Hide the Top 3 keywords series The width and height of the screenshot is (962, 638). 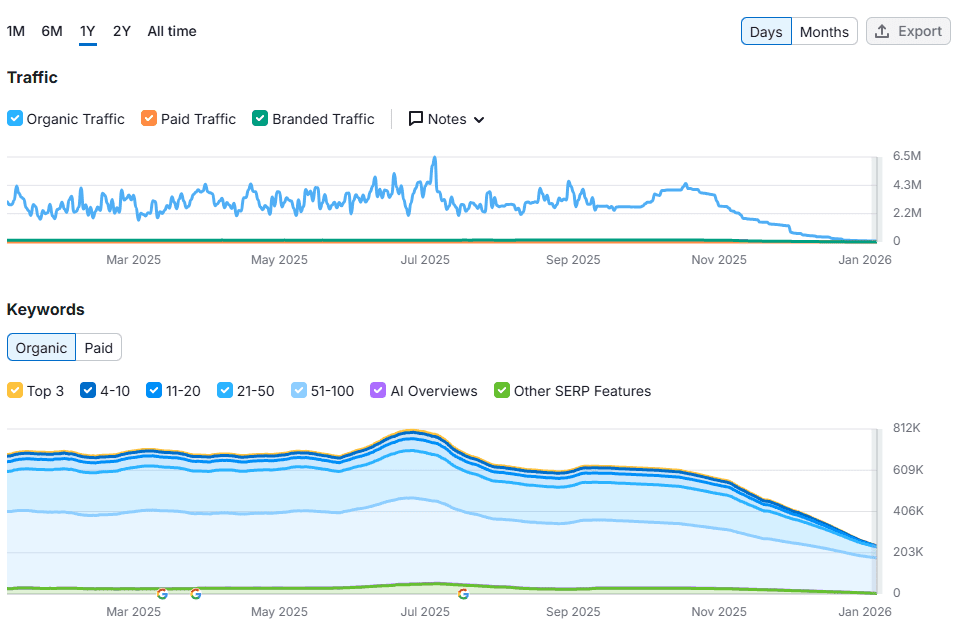[15, 391]
